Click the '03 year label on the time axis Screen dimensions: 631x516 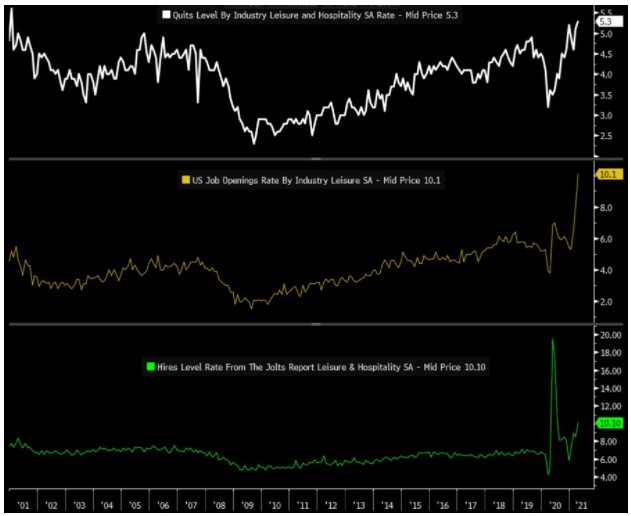click(x=79, y=505)
